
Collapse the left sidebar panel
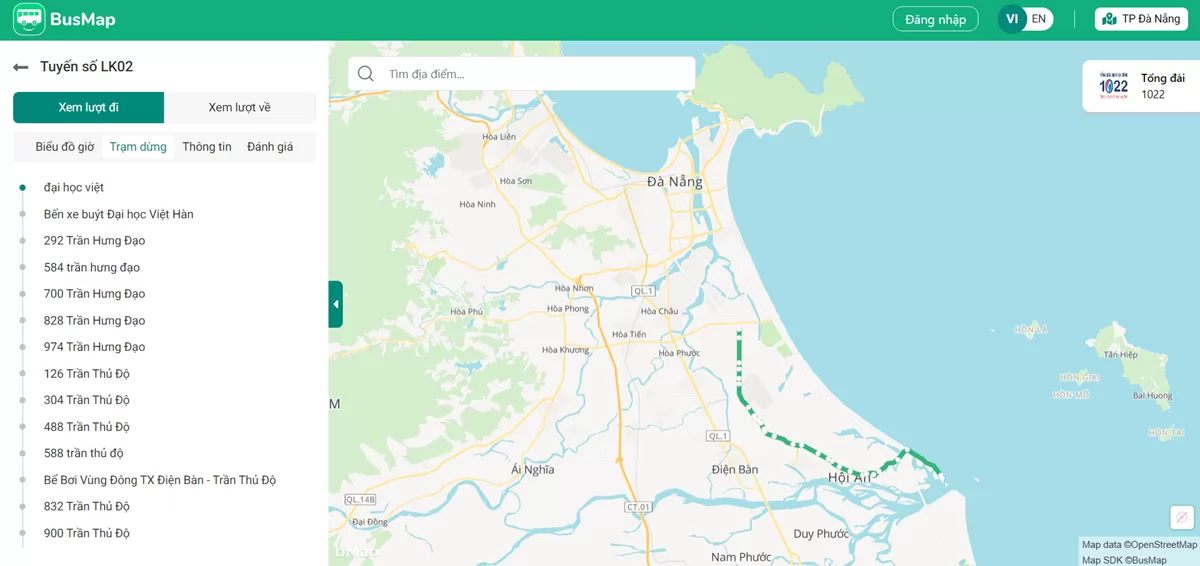(x=336, y=304)
